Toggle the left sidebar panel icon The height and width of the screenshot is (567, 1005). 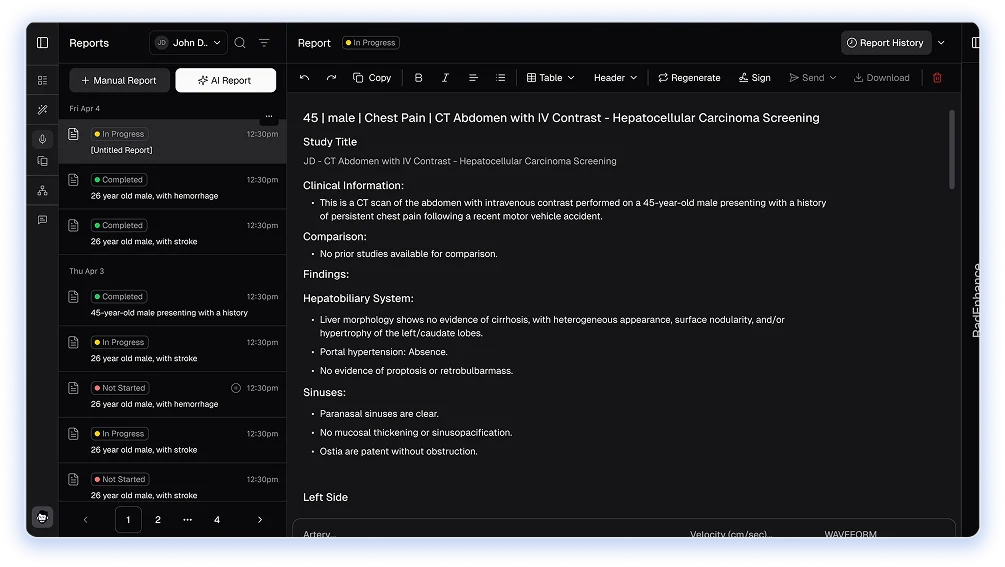[42, 43]
